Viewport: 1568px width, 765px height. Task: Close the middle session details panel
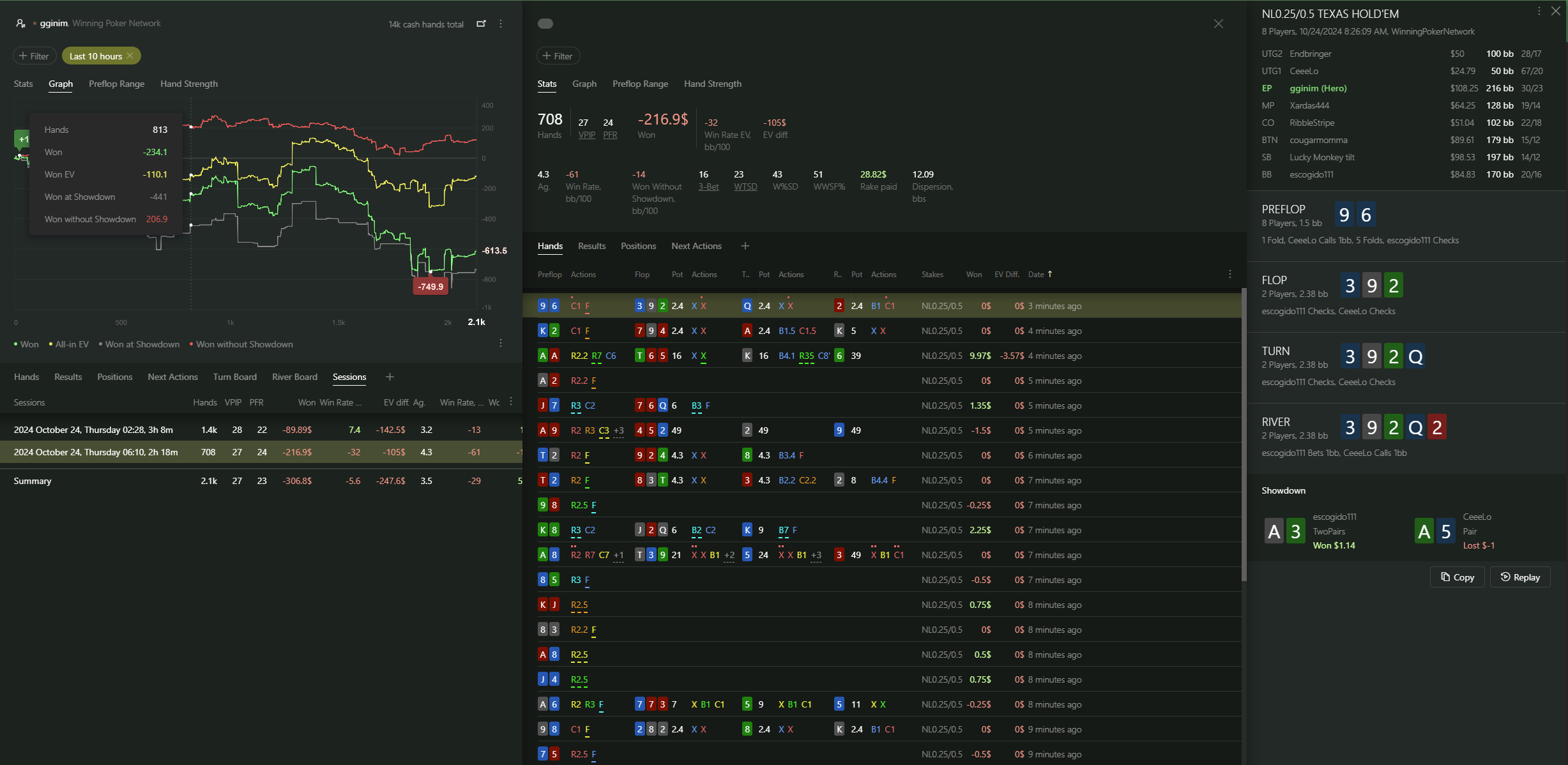[x=1219, y=24]
